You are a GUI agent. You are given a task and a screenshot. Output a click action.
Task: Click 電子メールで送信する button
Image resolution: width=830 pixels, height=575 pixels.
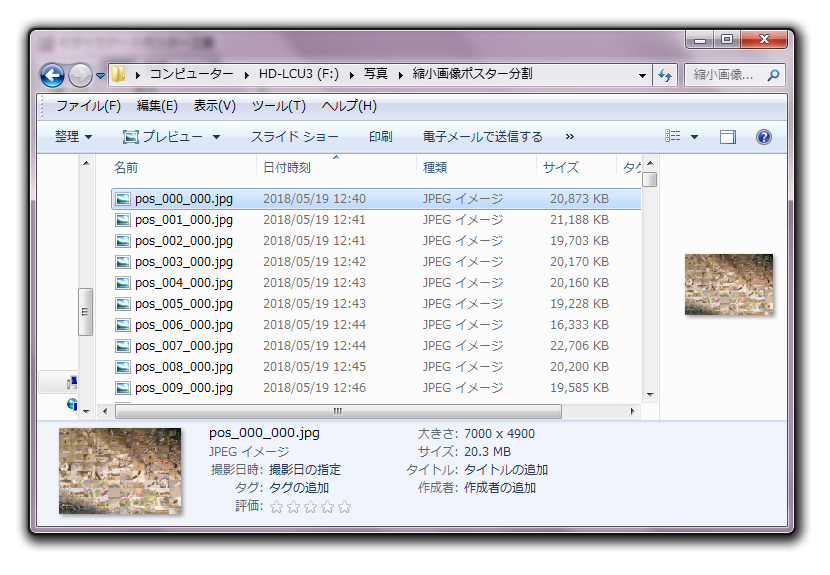(482, 137)
